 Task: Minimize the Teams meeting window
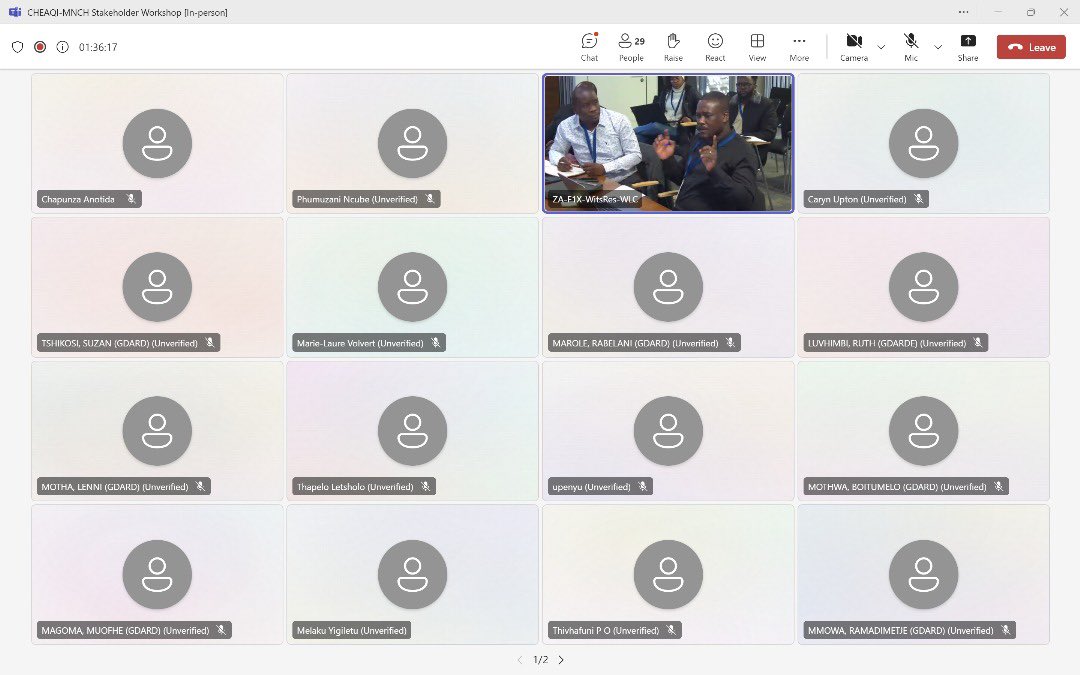point(998,12)
